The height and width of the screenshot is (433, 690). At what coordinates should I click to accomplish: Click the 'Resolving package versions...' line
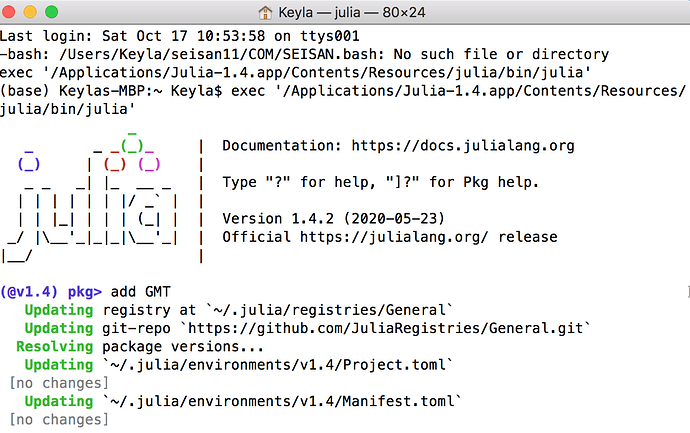pyautogui.click(x=140, y=347)
